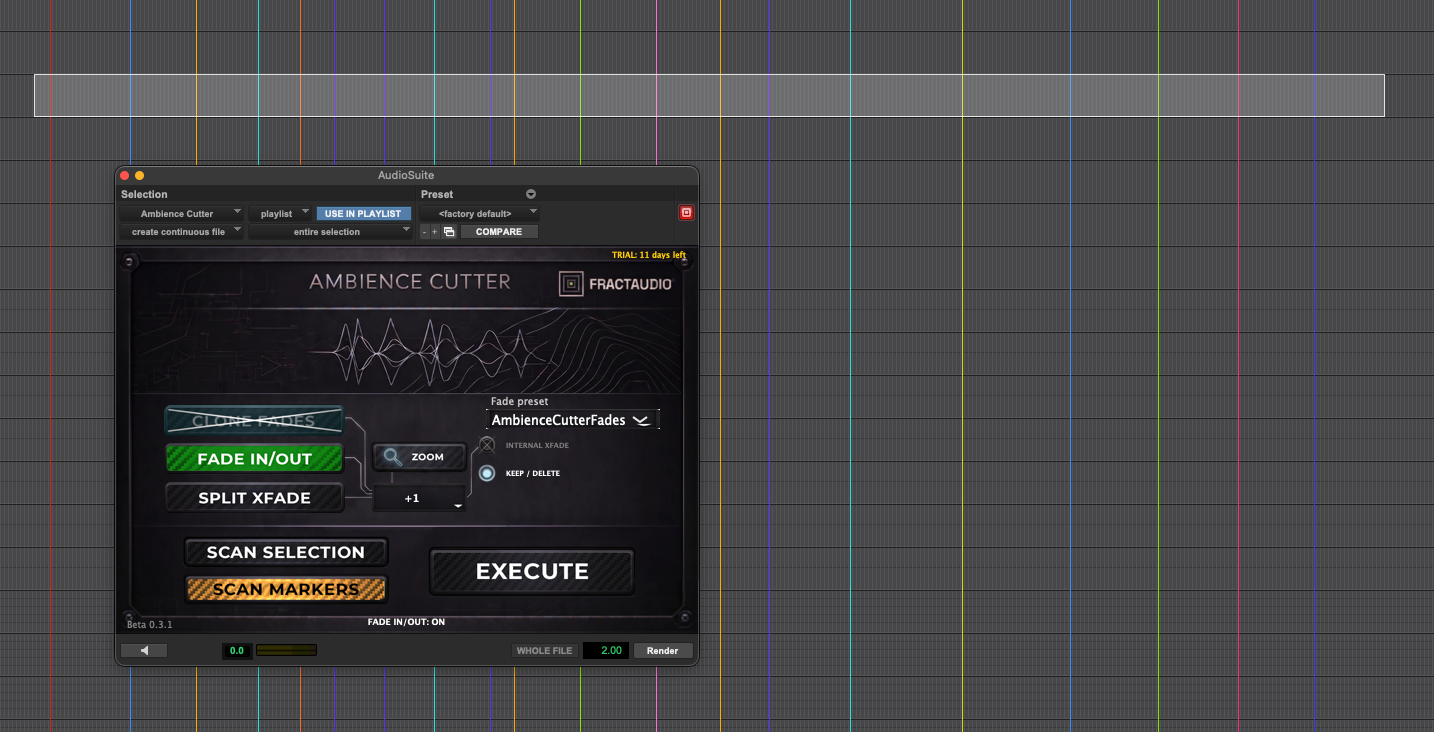Screen dimensions: 1434x732
Task: Click the TRIAL: 11 days left notice
Action: tap(649, 255)
